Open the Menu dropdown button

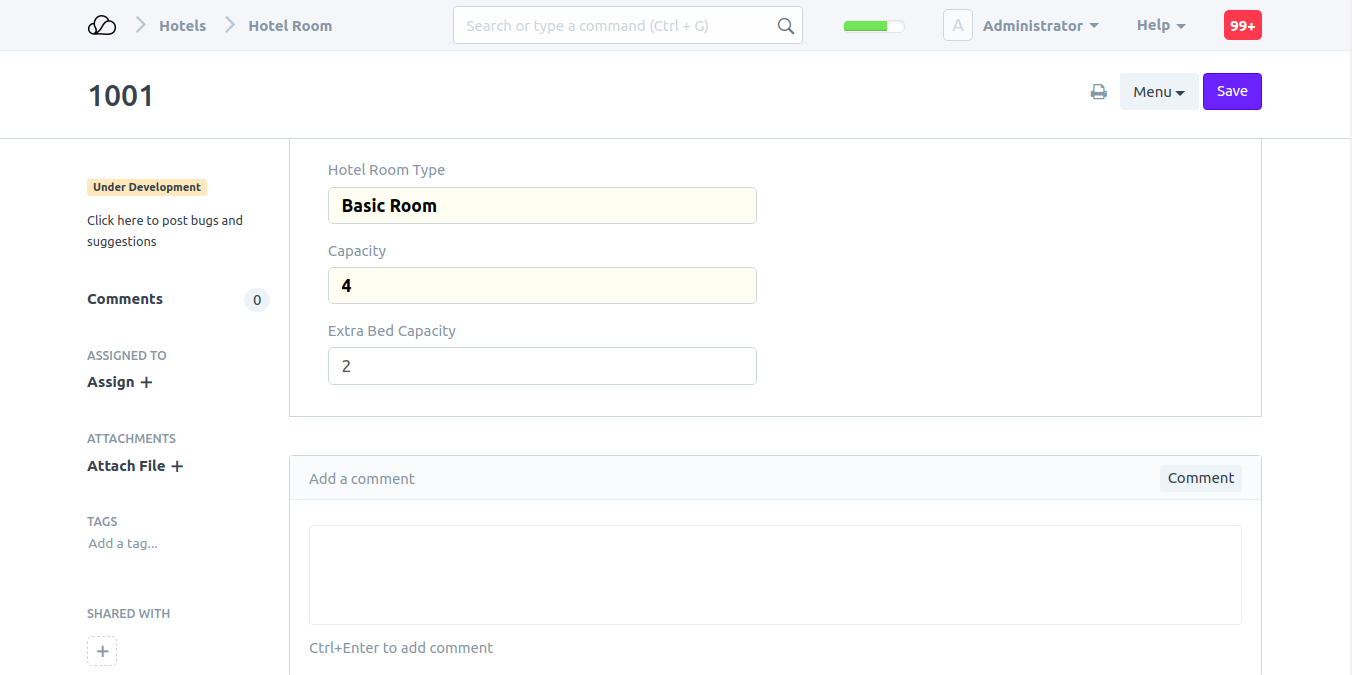[x=1158, y=92]
